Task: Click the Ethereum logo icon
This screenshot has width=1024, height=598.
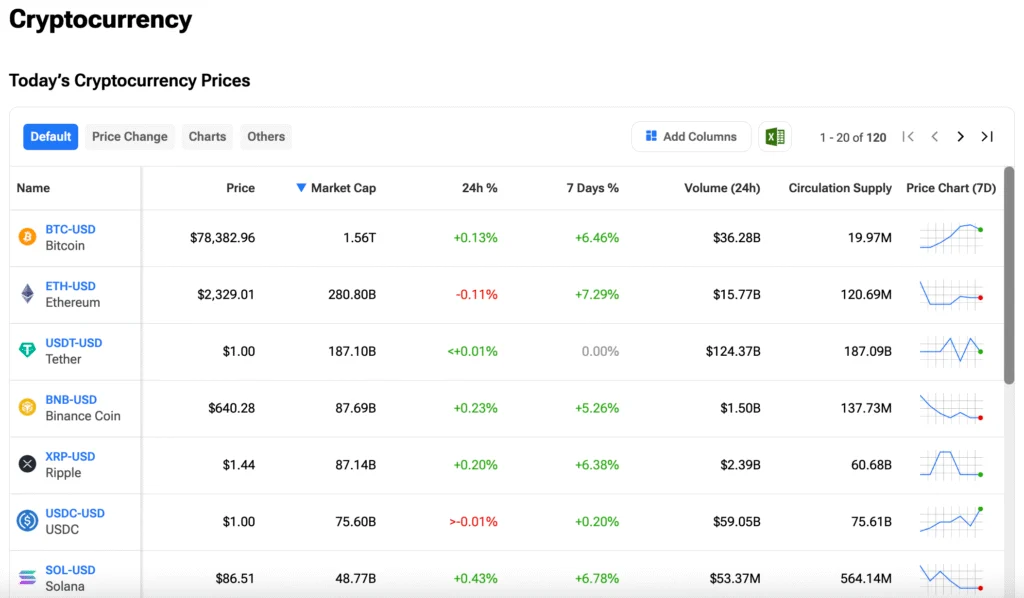Action: 27,294
